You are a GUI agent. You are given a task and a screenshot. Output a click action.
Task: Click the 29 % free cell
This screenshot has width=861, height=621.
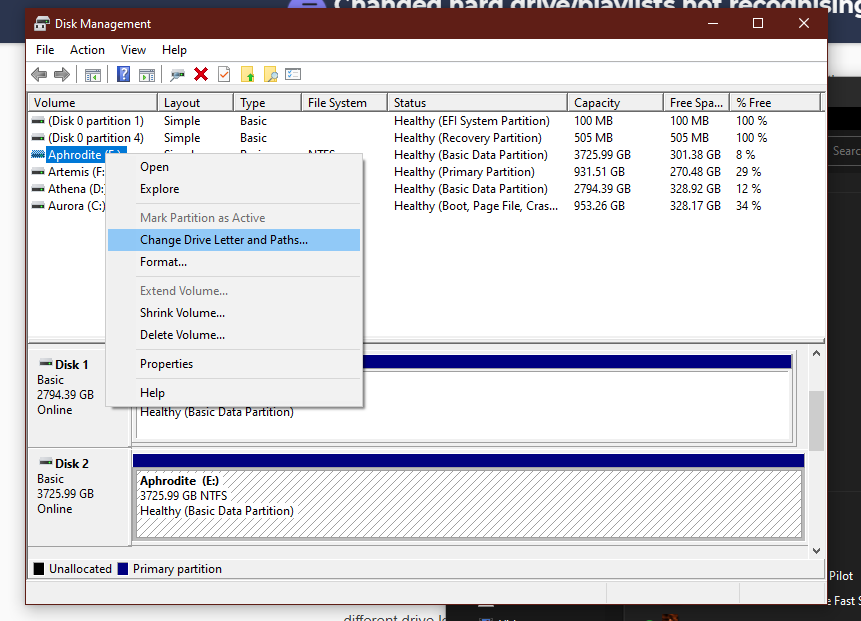tap(748, 172)
